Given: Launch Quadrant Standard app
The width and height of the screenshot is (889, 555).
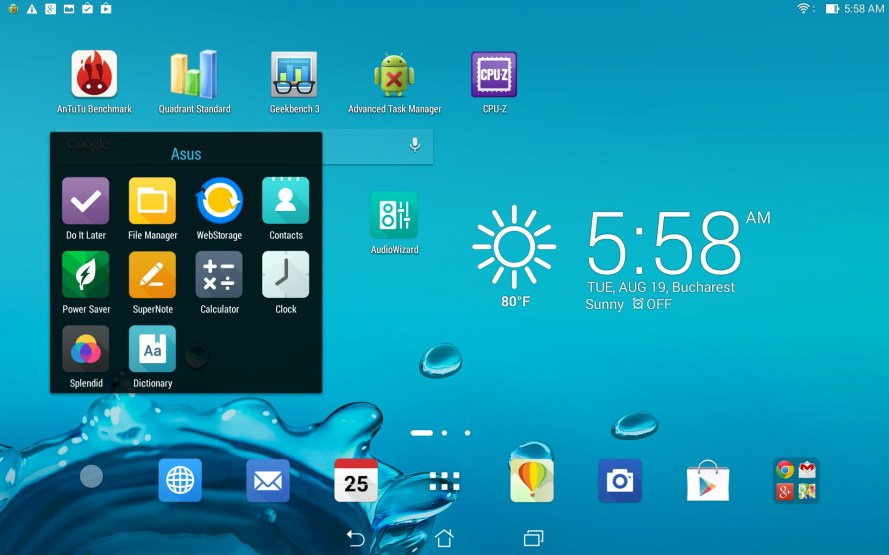Looking at the screenshot, I should click(x=194, y=75).
